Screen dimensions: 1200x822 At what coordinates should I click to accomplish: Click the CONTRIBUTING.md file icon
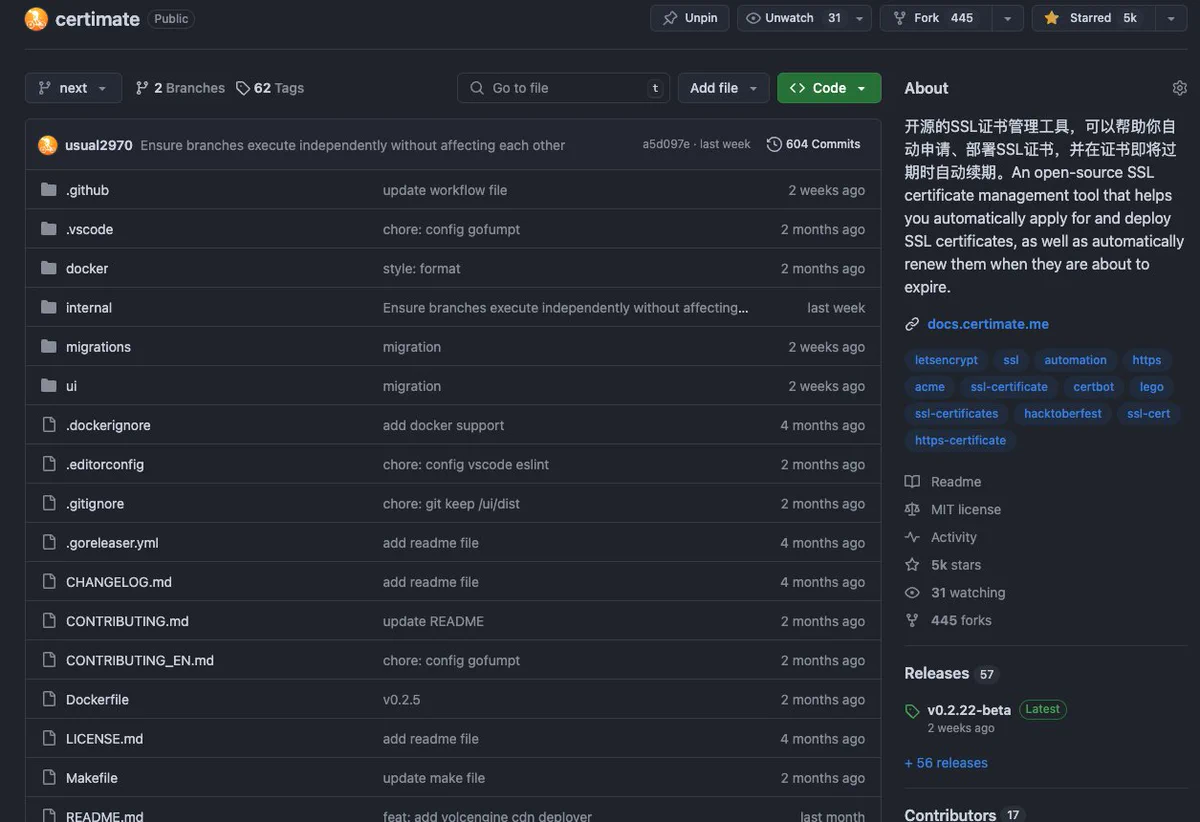click(49, 621)
